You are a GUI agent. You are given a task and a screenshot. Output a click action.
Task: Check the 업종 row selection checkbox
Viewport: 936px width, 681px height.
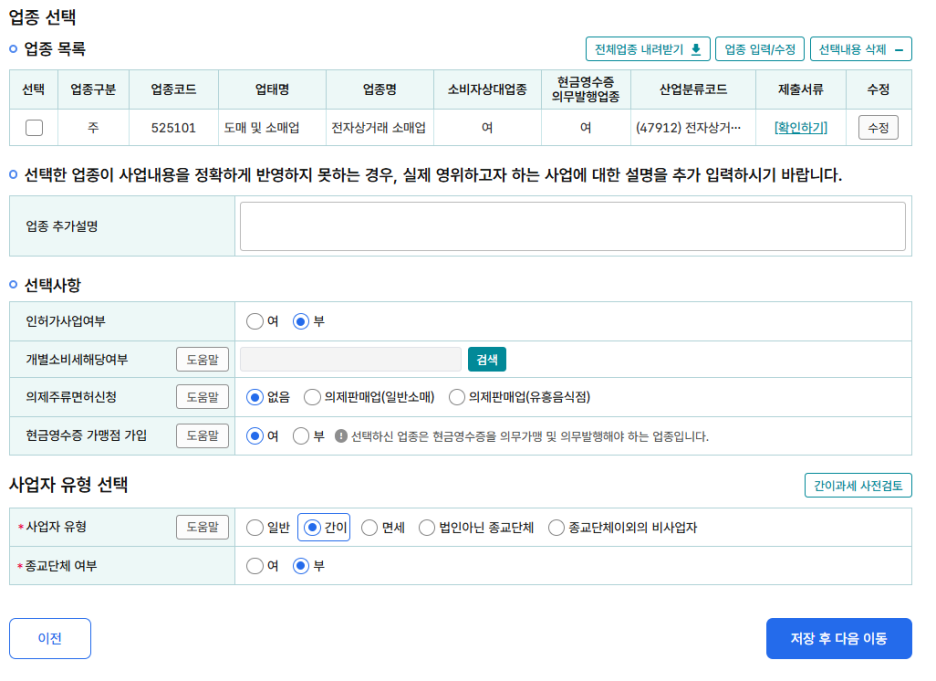[x=34, y=128]
